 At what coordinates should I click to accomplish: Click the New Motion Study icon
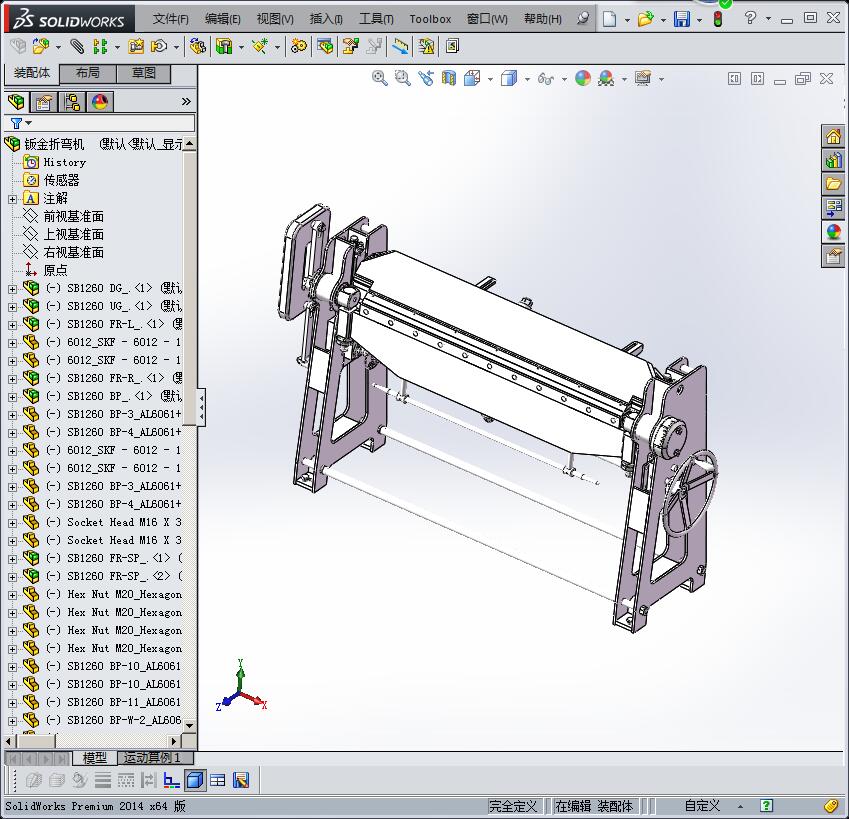click(298, 47)
